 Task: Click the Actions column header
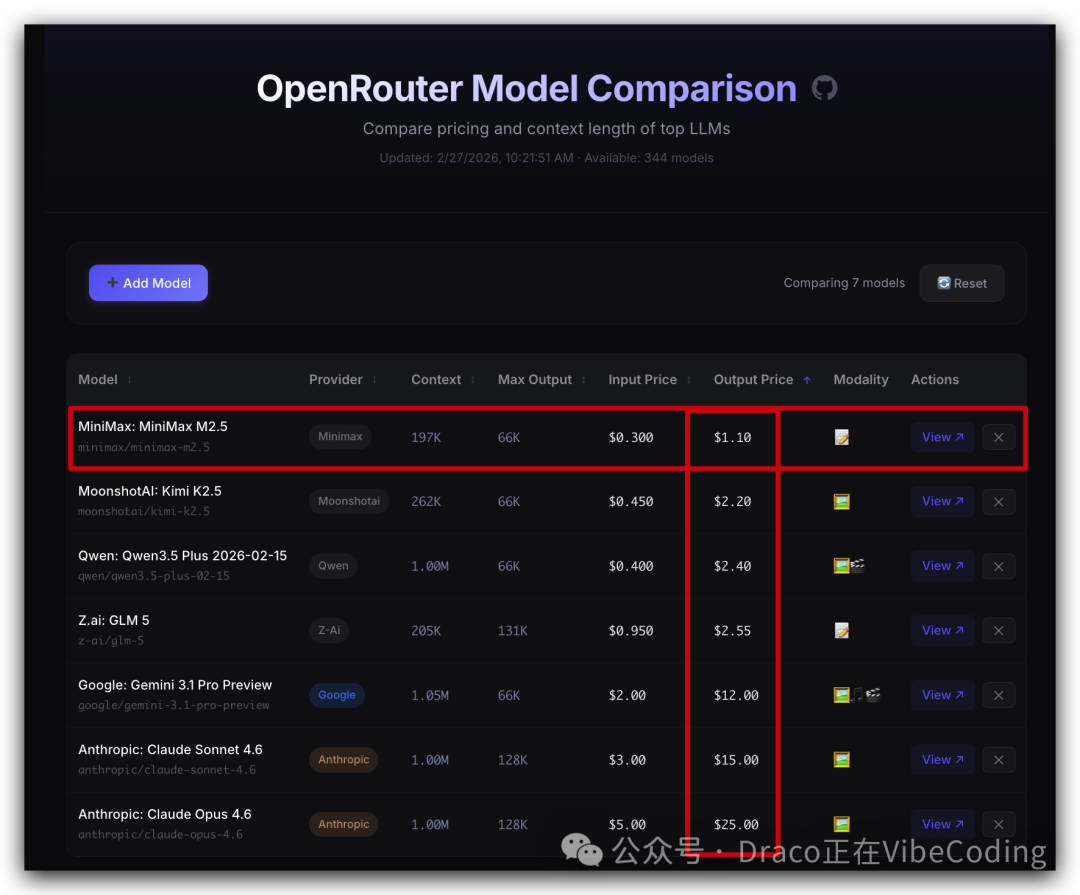coord(935,380)
